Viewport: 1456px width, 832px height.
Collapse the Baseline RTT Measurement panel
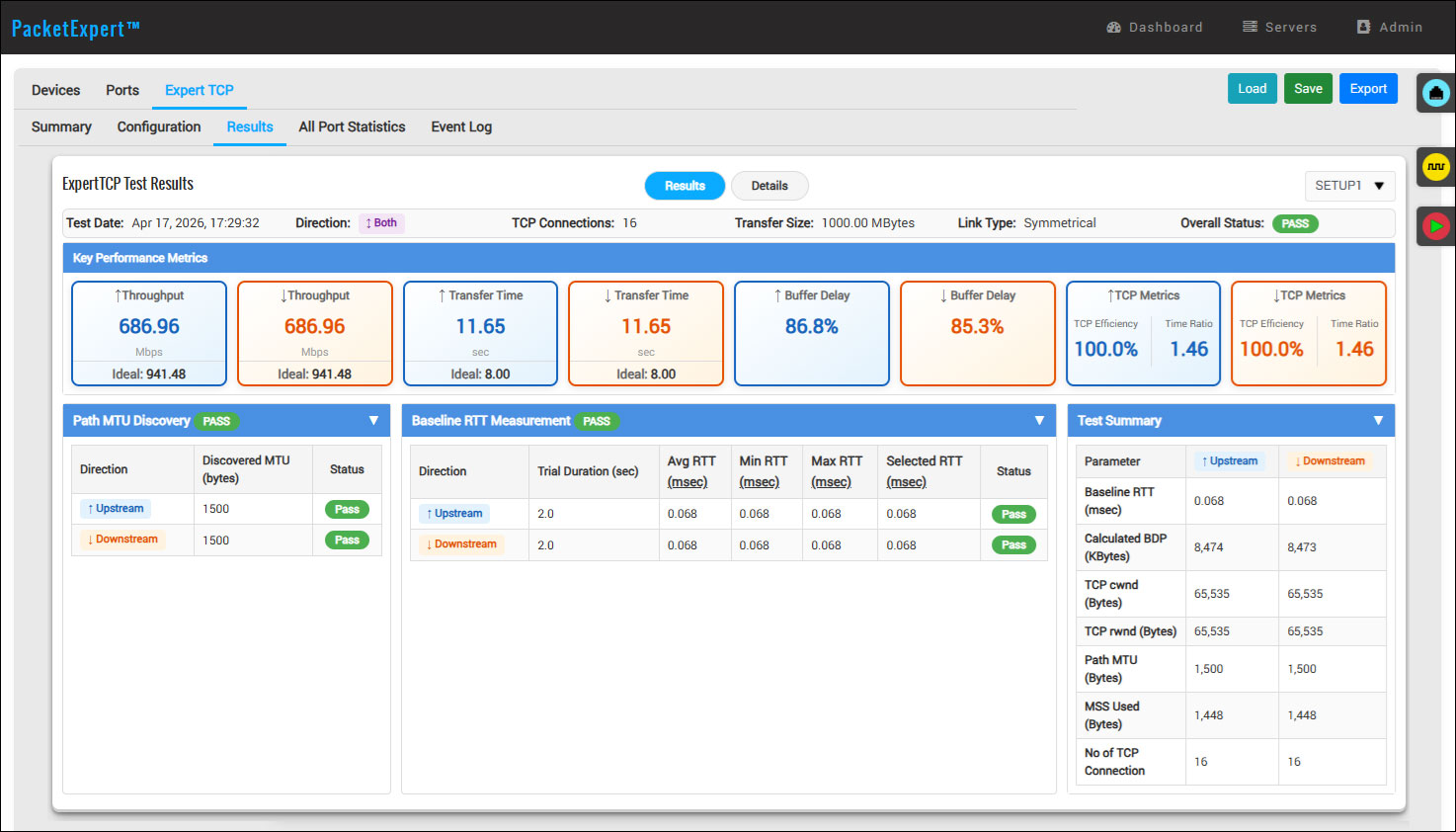(x=1039, y=421)
